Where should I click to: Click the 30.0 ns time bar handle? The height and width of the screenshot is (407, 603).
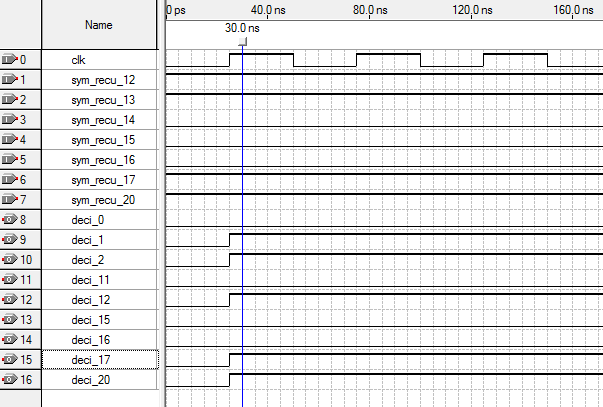click(243, 41)
